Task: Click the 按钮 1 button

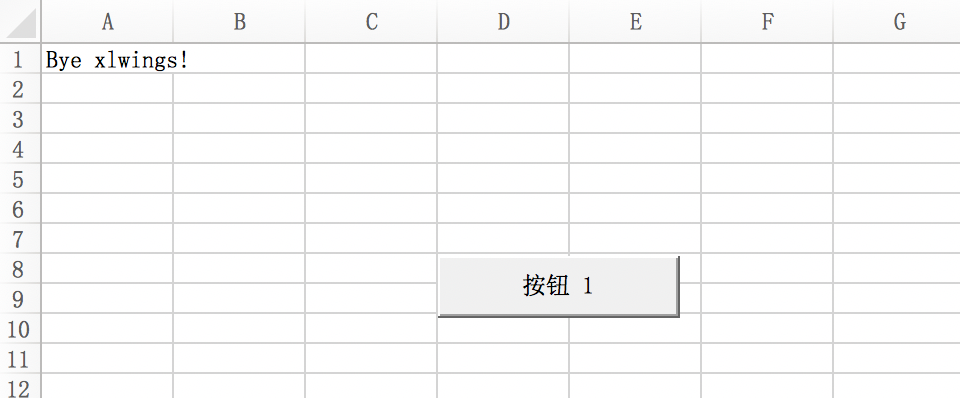Action: (x=558, y=286)
